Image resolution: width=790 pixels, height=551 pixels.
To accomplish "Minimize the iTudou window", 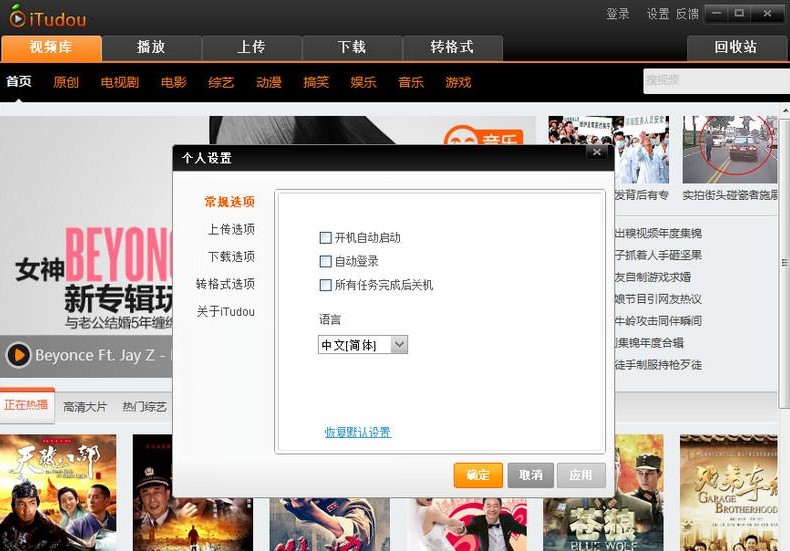I will 714,14.
